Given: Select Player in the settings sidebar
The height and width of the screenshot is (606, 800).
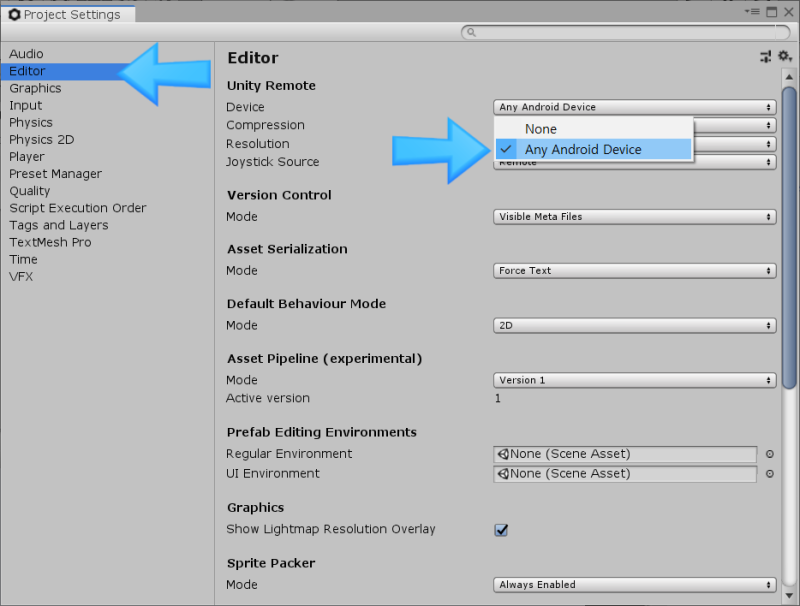Looking at the screenshot, I should click(27, 157).
